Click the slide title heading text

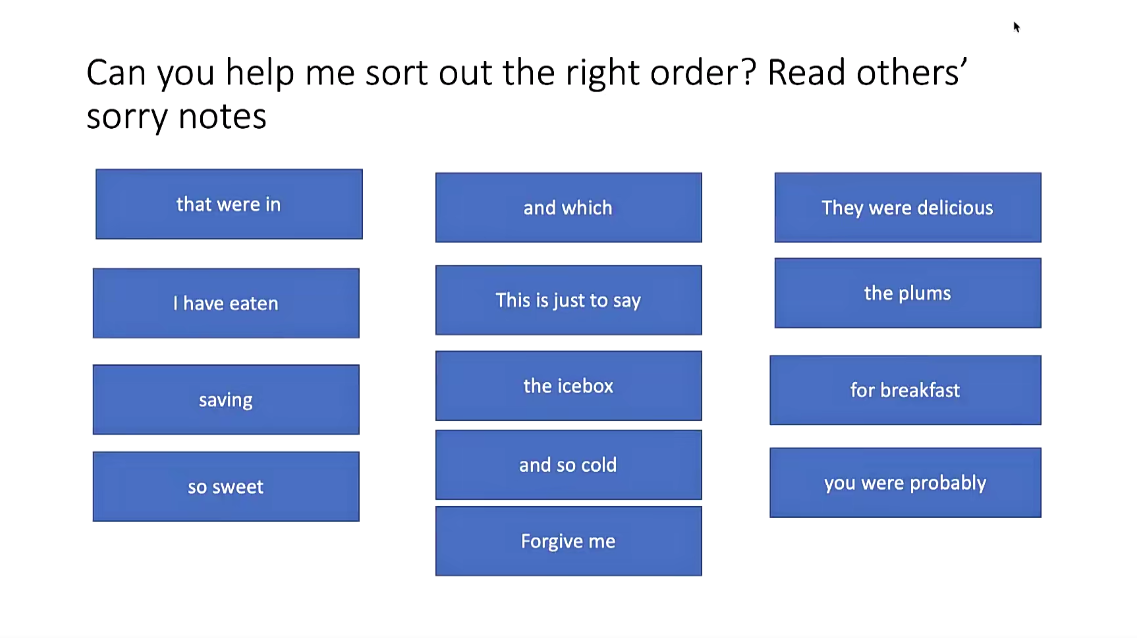[x=527, y=94]
